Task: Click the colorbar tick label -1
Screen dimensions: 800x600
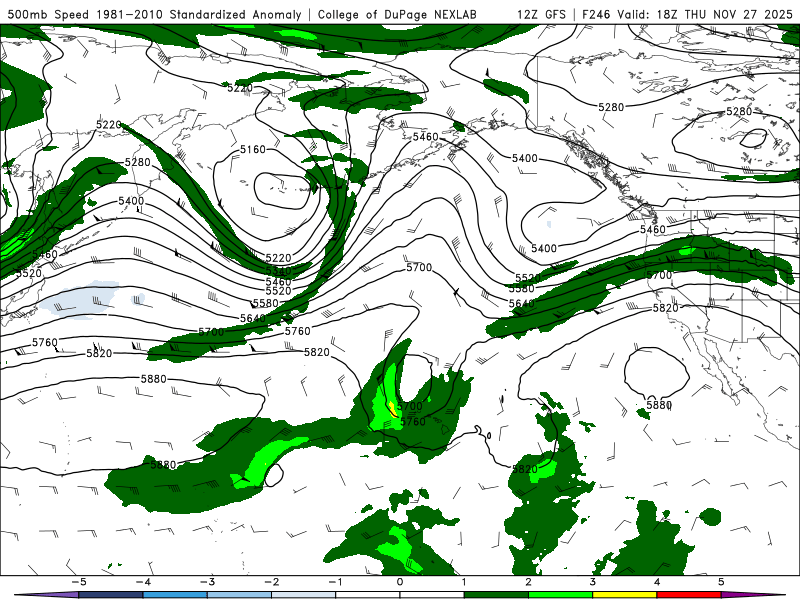Action: click(x=335, y=582)
